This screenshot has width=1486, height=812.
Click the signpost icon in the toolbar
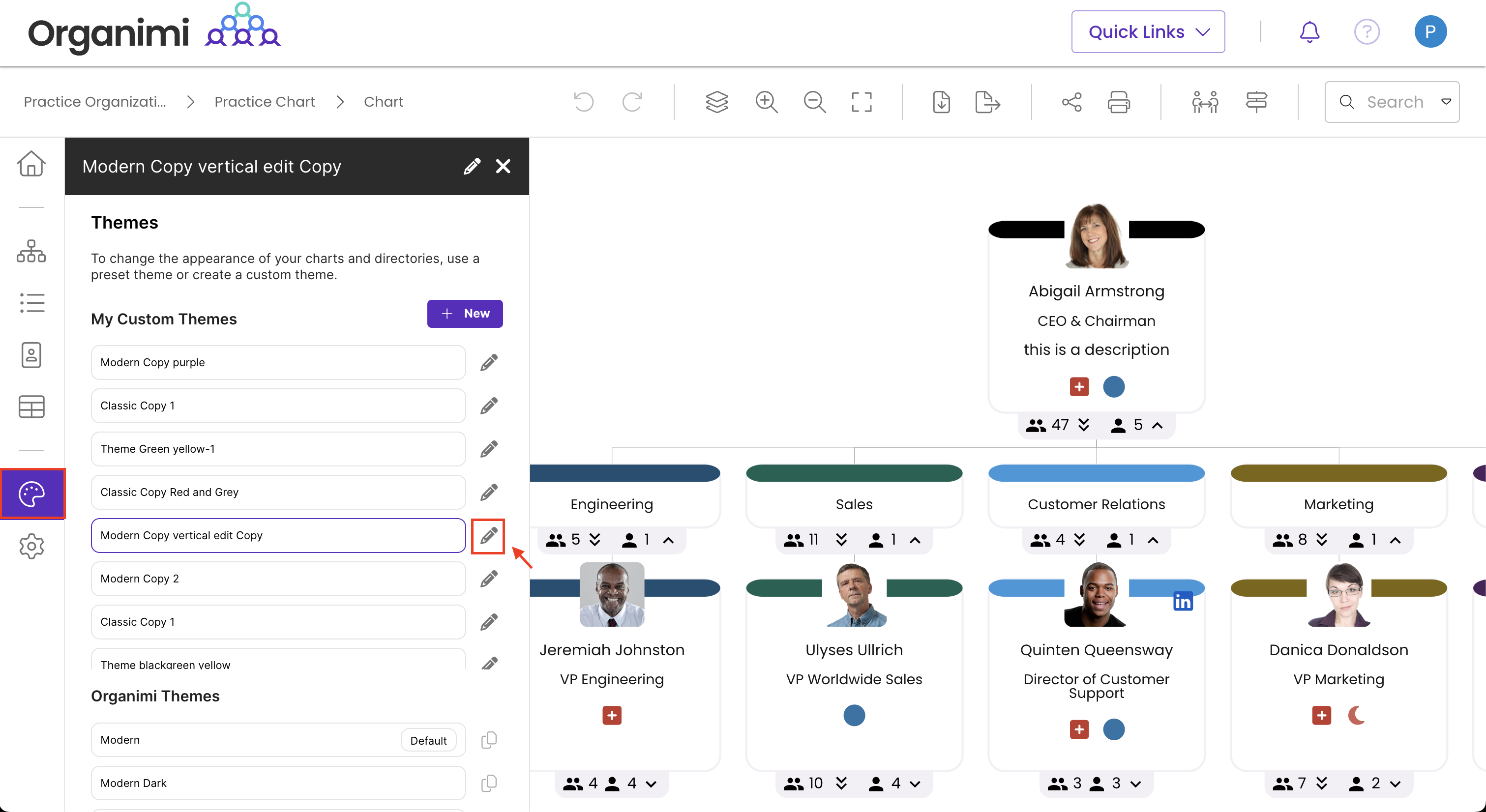1256,102
